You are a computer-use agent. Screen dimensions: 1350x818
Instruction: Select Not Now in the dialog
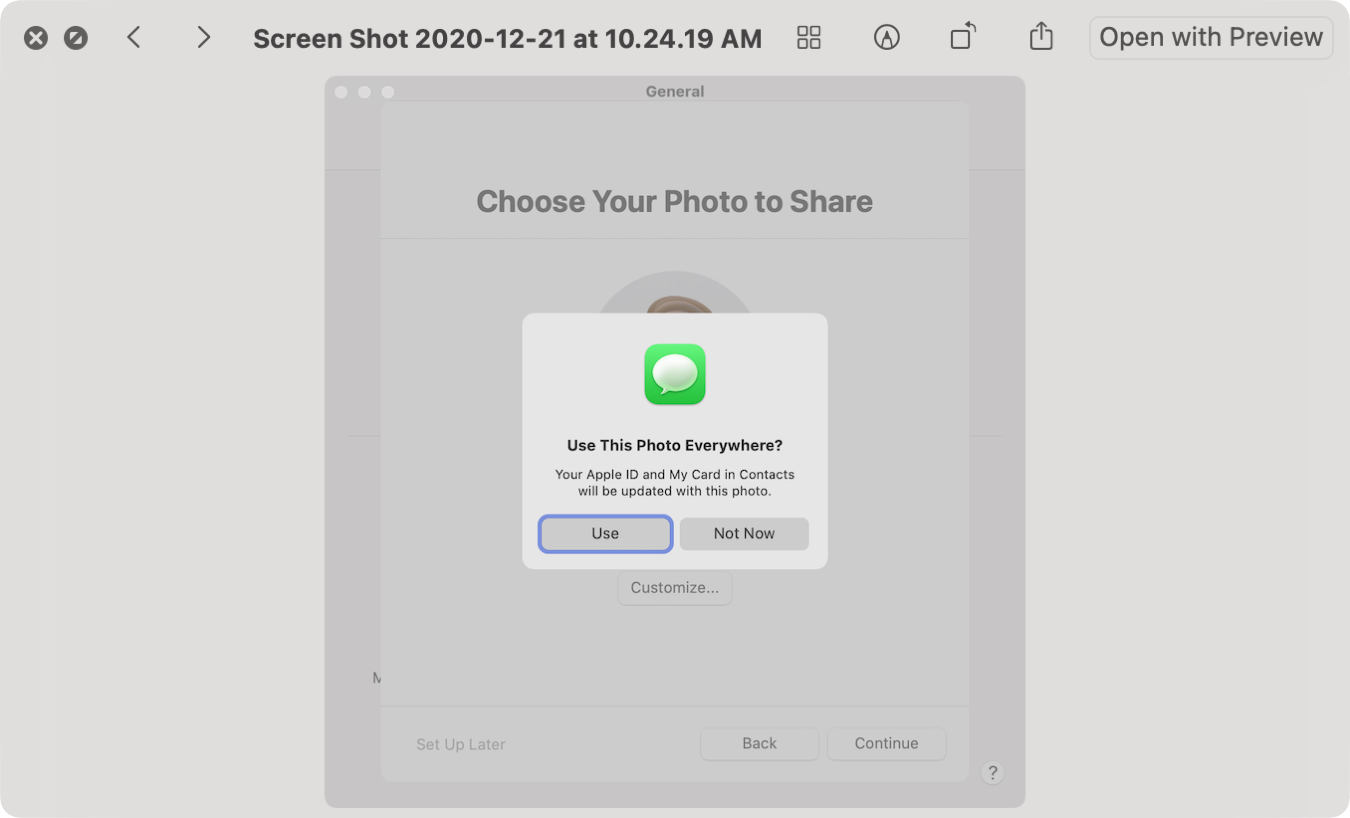point(744,534)
